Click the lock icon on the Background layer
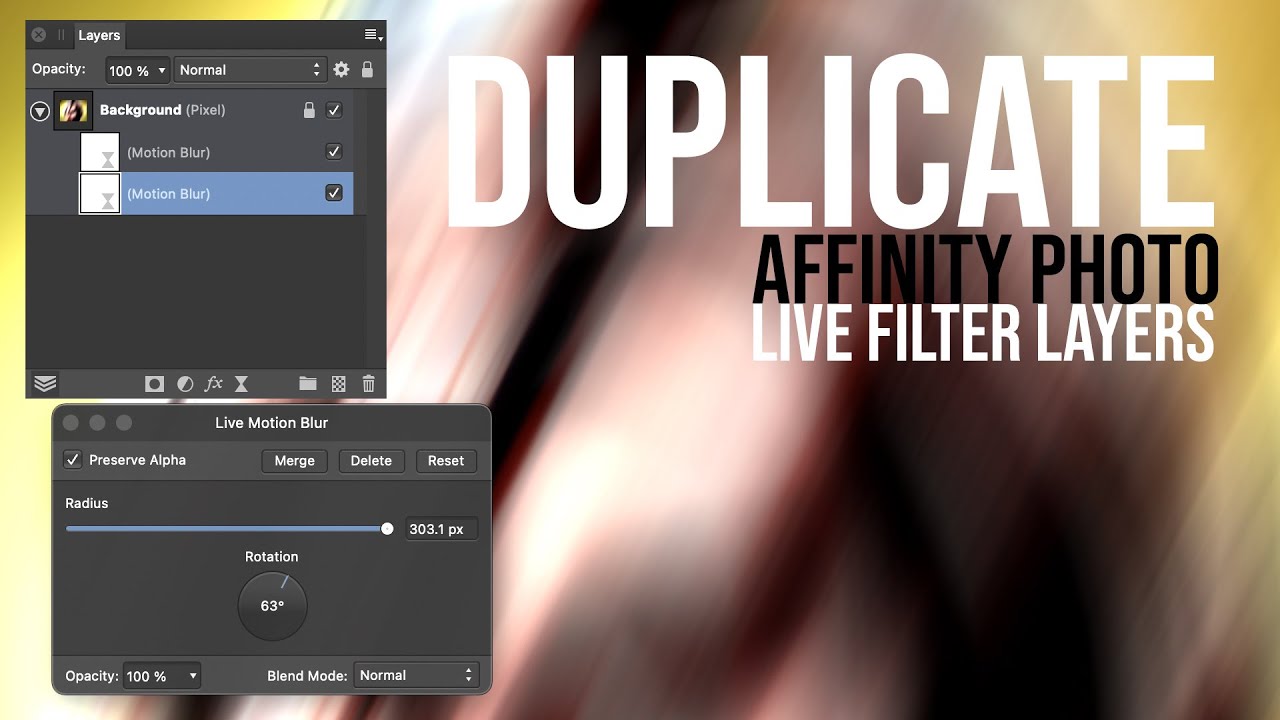Image resolution: width=1280 pixels, height=720 pixels. 309,110
